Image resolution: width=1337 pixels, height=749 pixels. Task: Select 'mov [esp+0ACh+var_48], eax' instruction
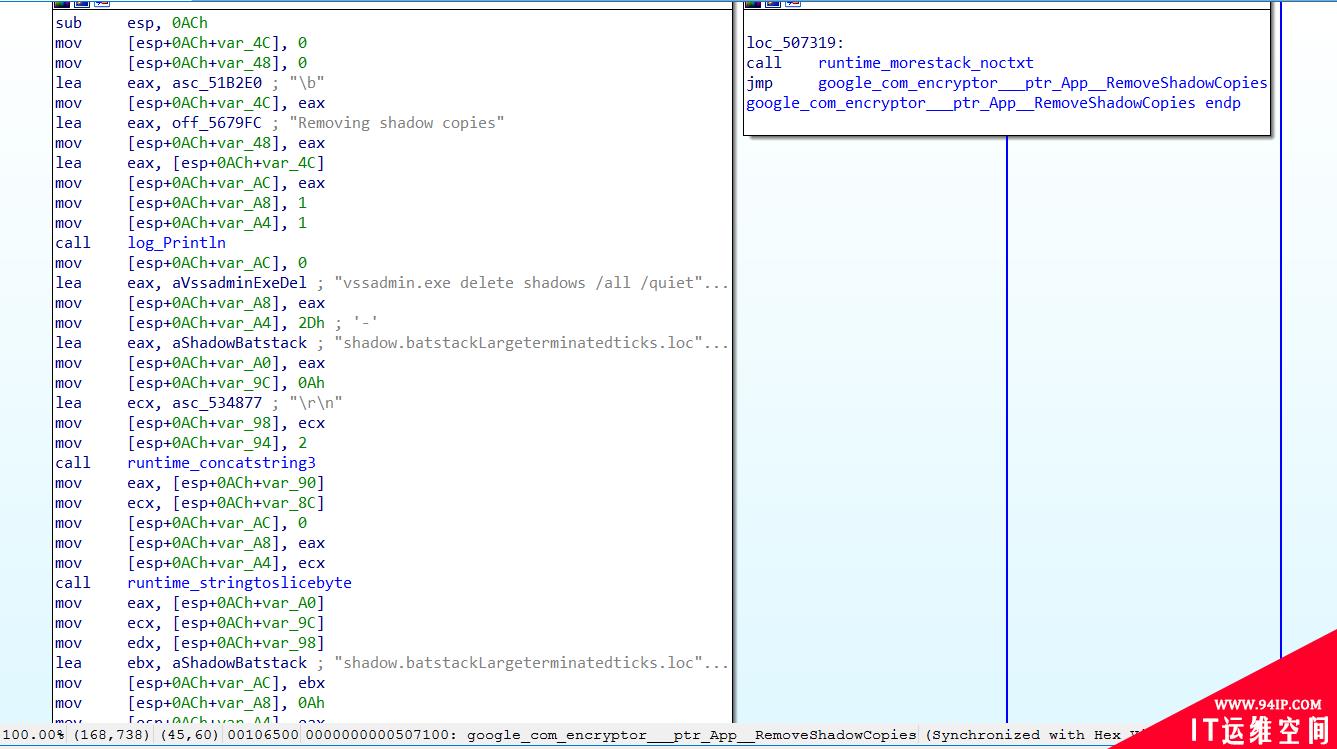(x=190, y=143)
